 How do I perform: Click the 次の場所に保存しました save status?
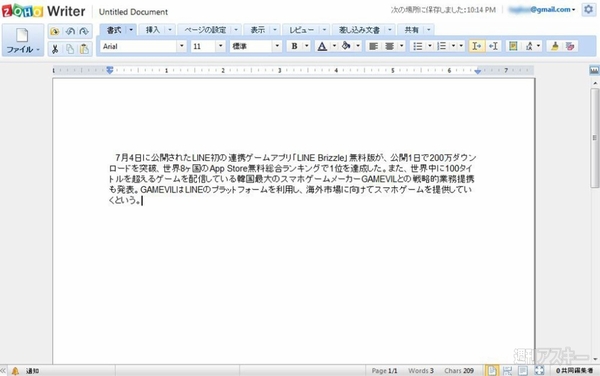[443, 10]
